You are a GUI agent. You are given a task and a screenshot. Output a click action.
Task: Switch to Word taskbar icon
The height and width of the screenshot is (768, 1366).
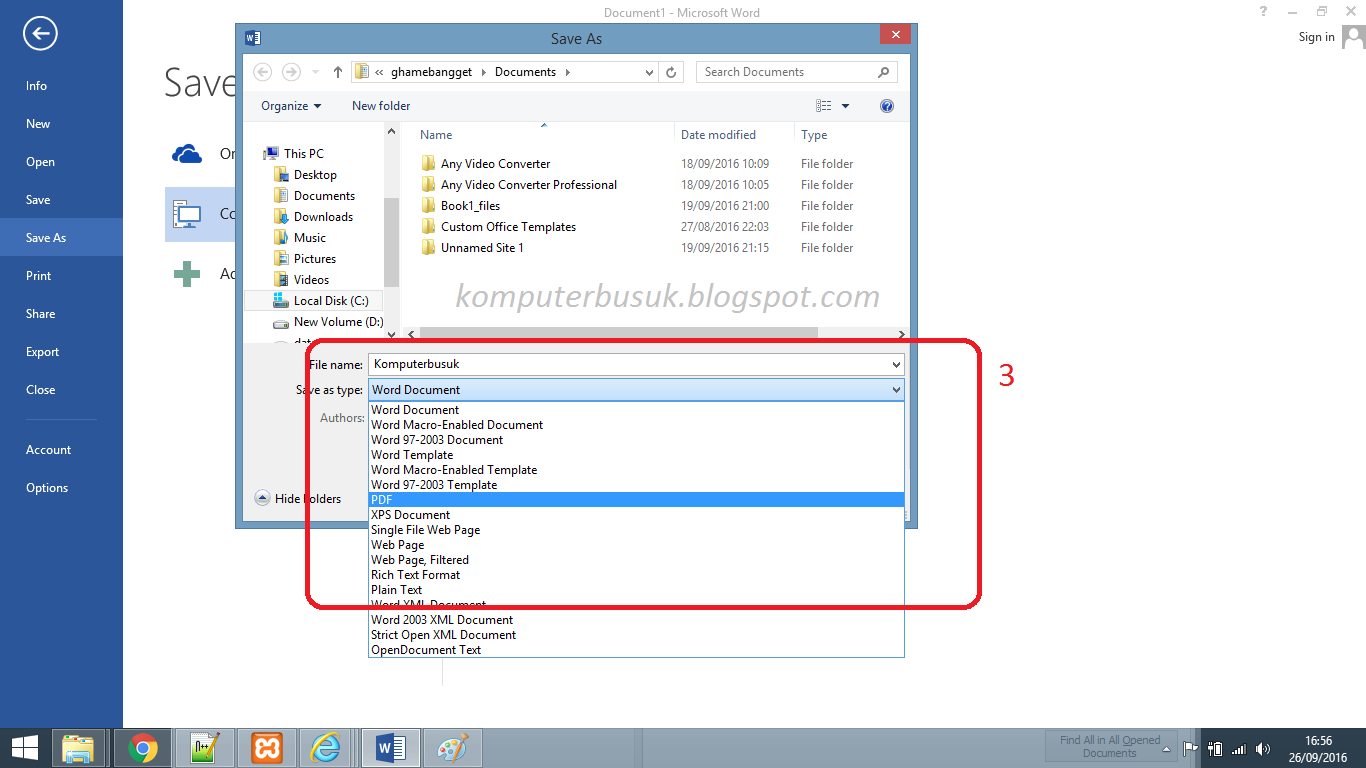[x=390, y=748]
